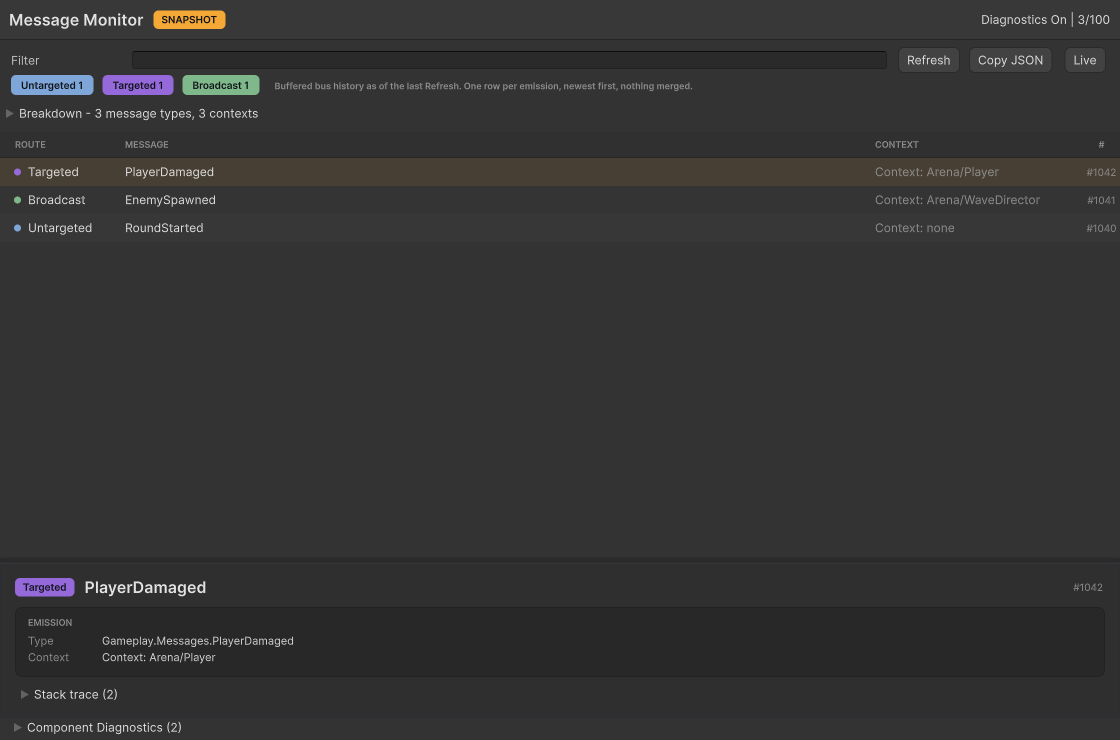Expand the Breakdown section
The image size is (1120, 740).
[x=132, y=114]
